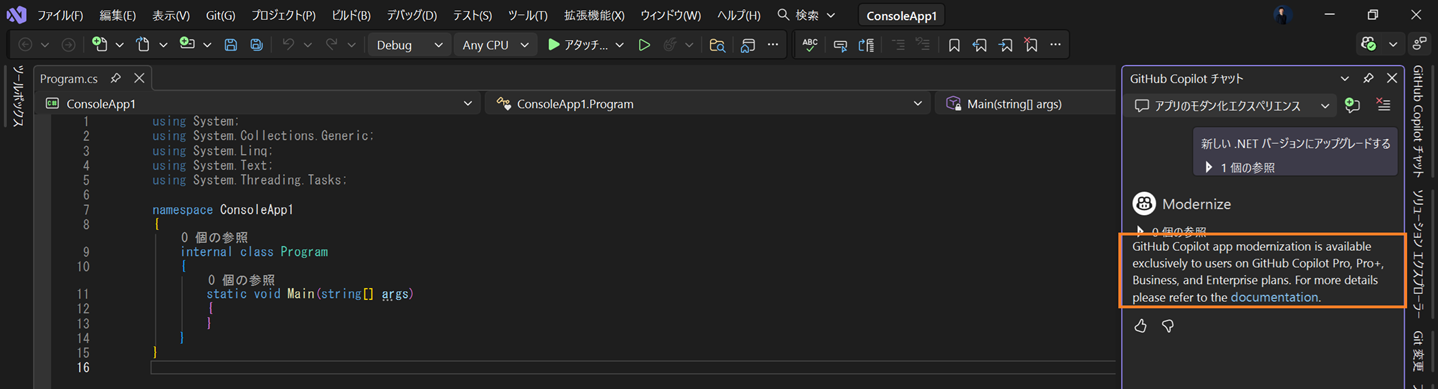Image resolution: width=1438 pixels, height=389 pixels.
Task: Open the ツールボックス side tab
Action: (x=17, y=97)
